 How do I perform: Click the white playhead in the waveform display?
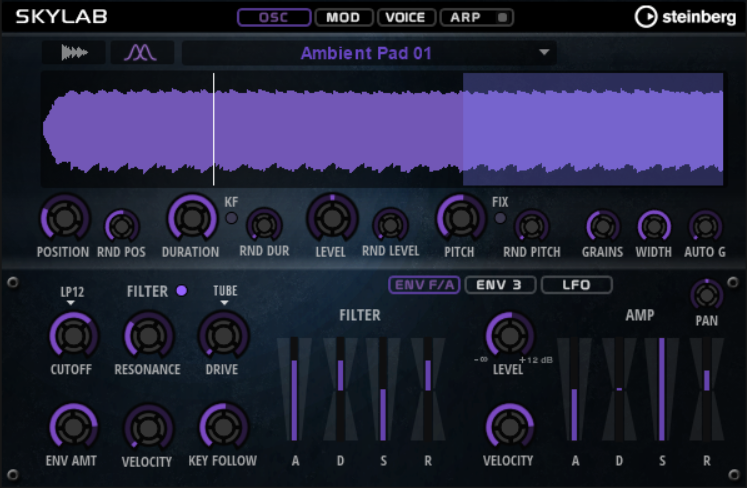(213, 129)
